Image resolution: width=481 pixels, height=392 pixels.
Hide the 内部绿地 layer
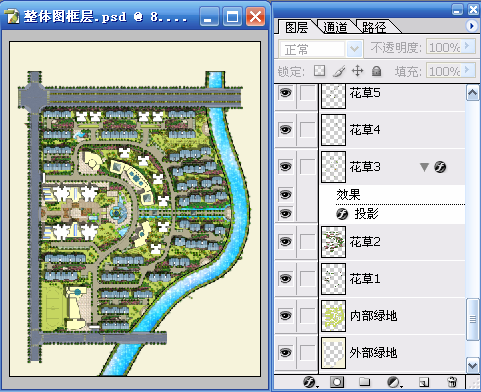point(285,315)
